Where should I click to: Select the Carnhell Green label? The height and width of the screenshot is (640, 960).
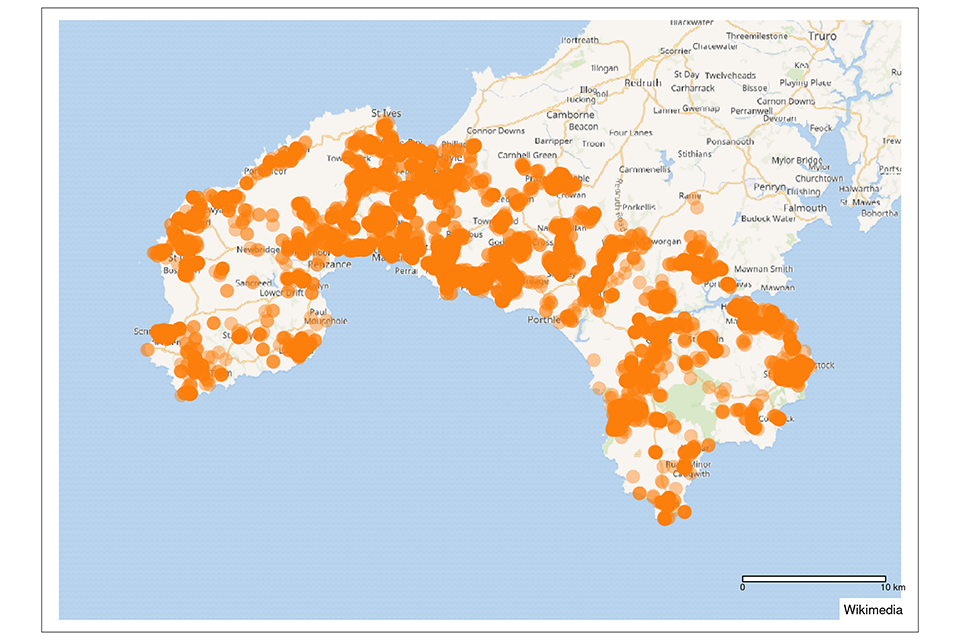point(530,155)
